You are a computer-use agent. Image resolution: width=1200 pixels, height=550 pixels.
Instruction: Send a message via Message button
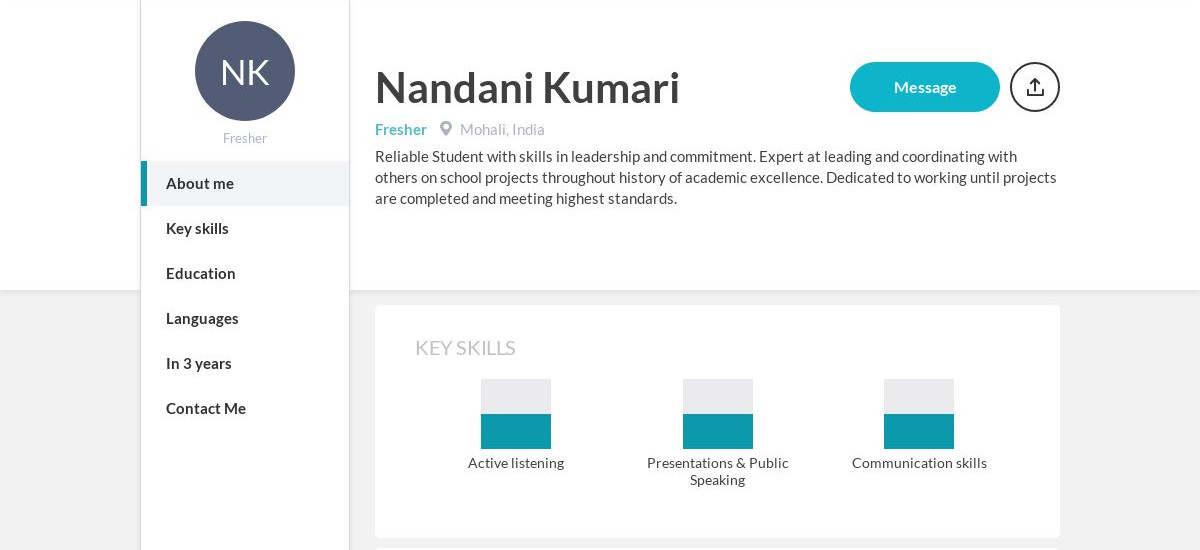click(x=925, y=87)
